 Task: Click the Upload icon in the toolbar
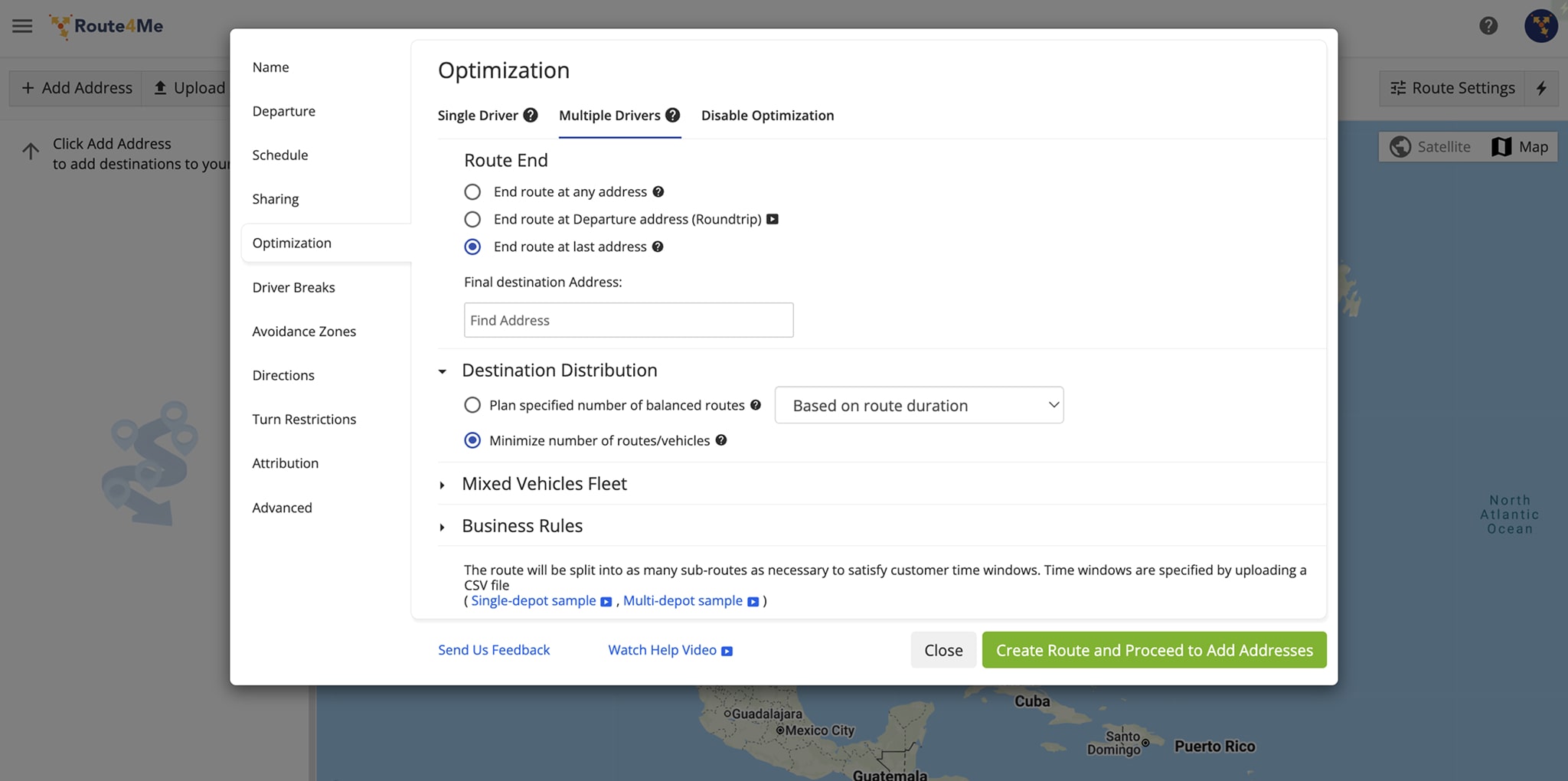[161, 87]
